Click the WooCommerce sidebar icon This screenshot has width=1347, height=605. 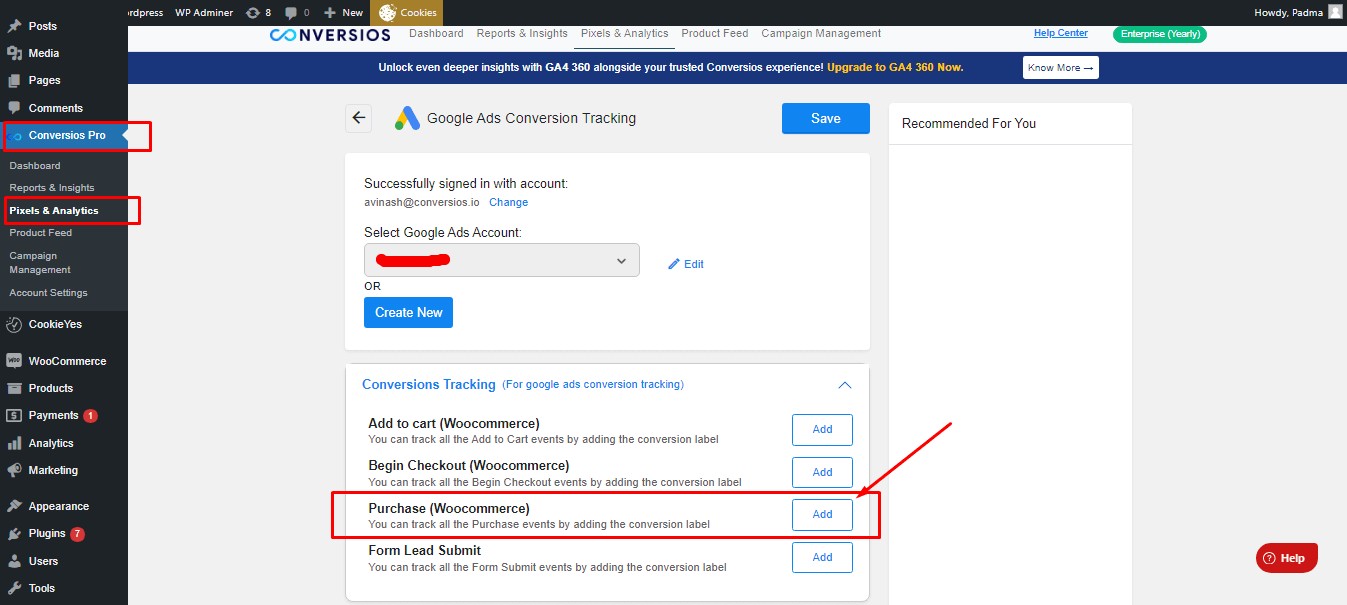click(x=14, y=361)
